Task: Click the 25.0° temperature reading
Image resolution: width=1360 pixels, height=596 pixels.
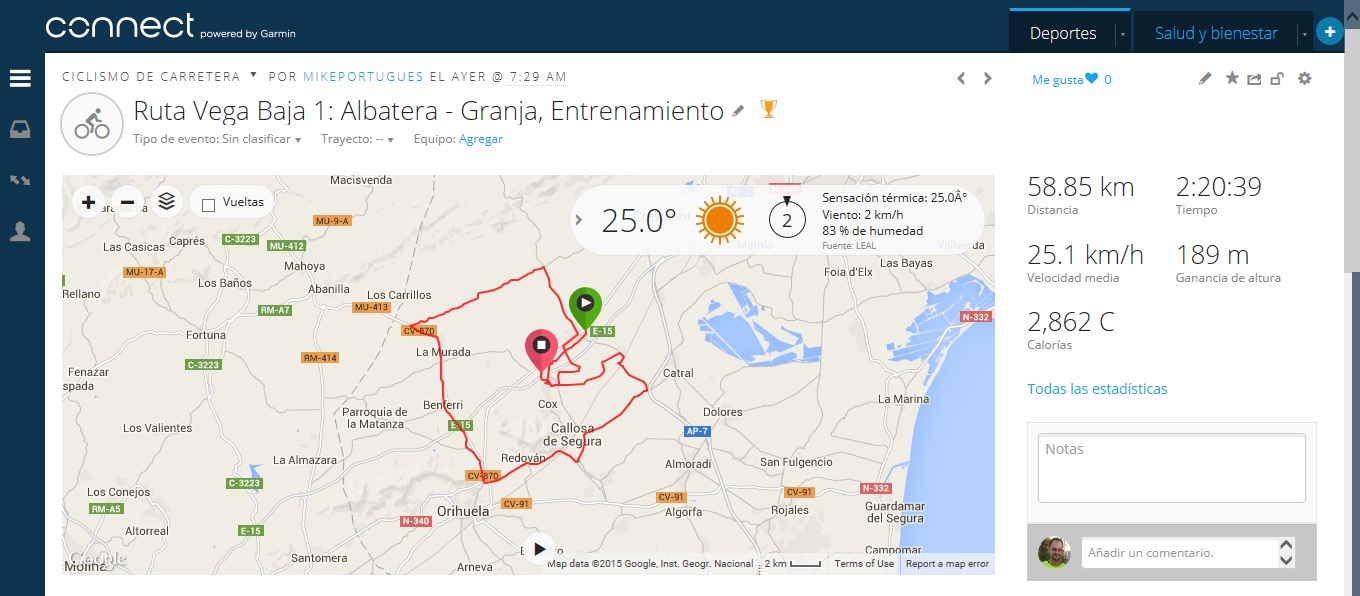Action: 639,221
